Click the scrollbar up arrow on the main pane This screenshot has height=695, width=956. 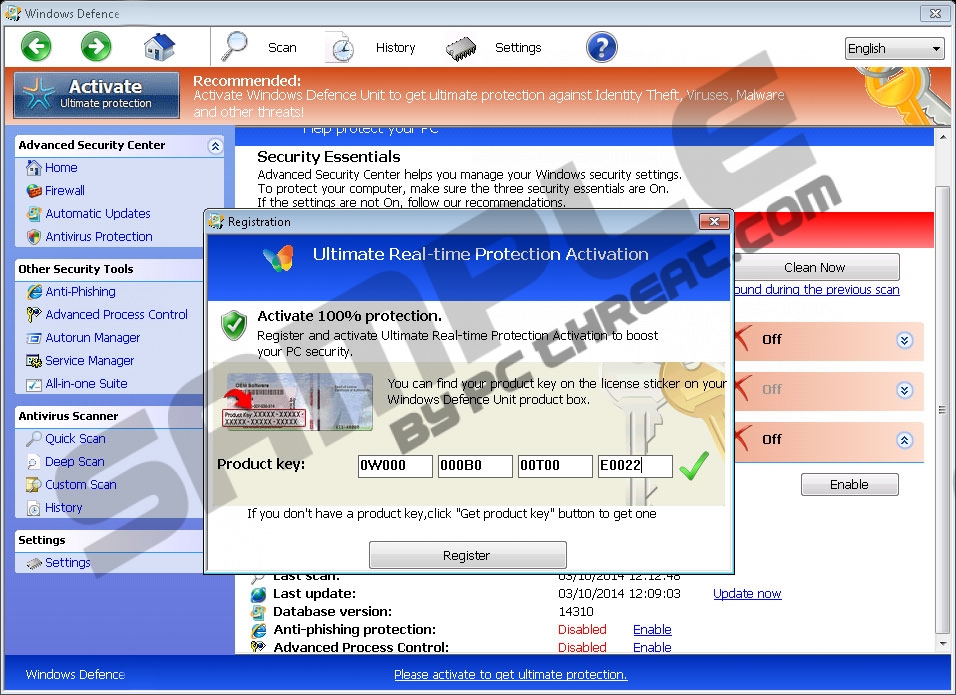(x=943, y=137)
